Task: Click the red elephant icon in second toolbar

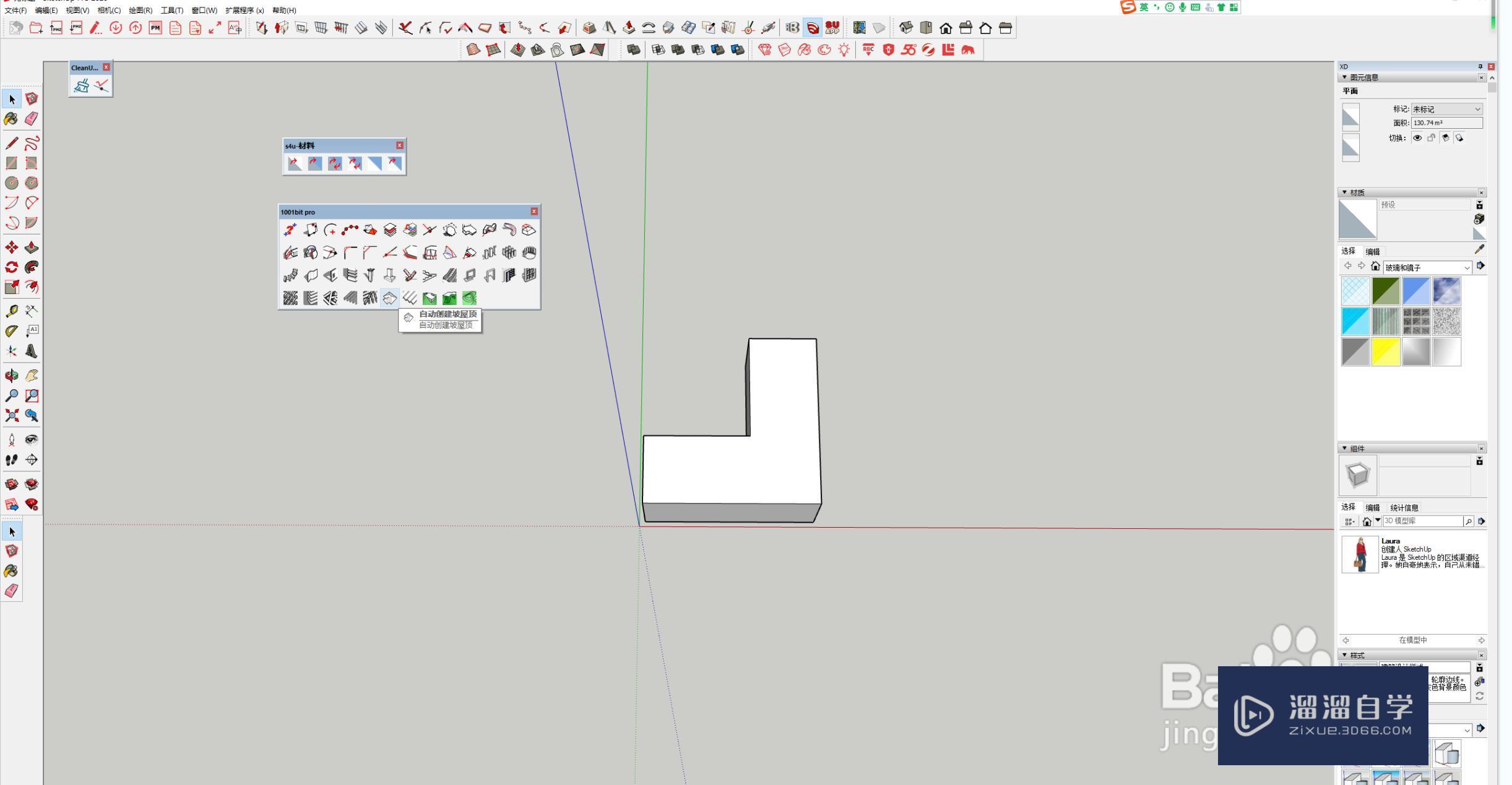Action: (968, 50)
